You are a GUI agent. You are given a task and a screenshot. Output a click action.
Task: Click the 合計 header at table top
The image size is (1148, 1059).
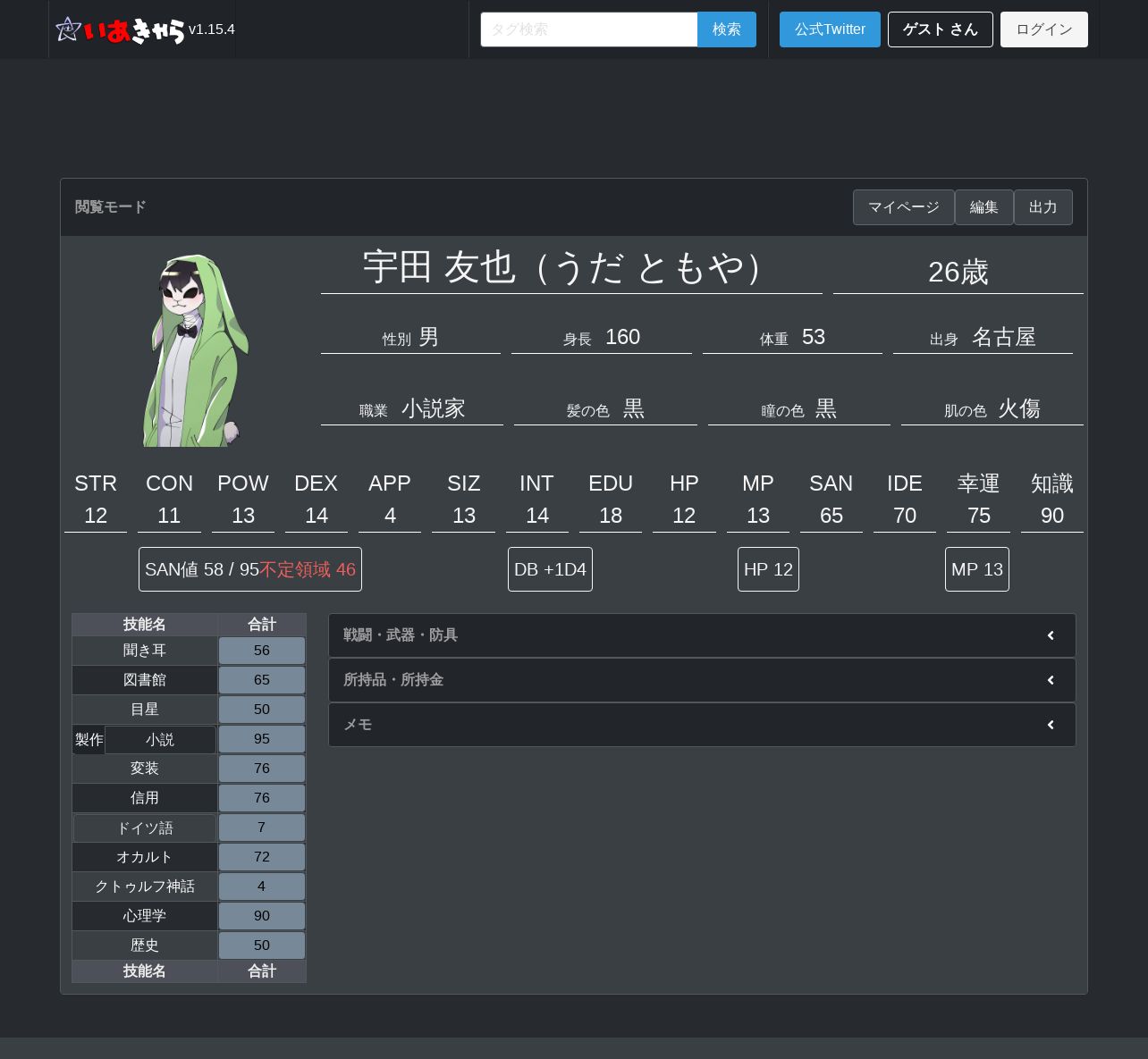[x=262, y=625]
